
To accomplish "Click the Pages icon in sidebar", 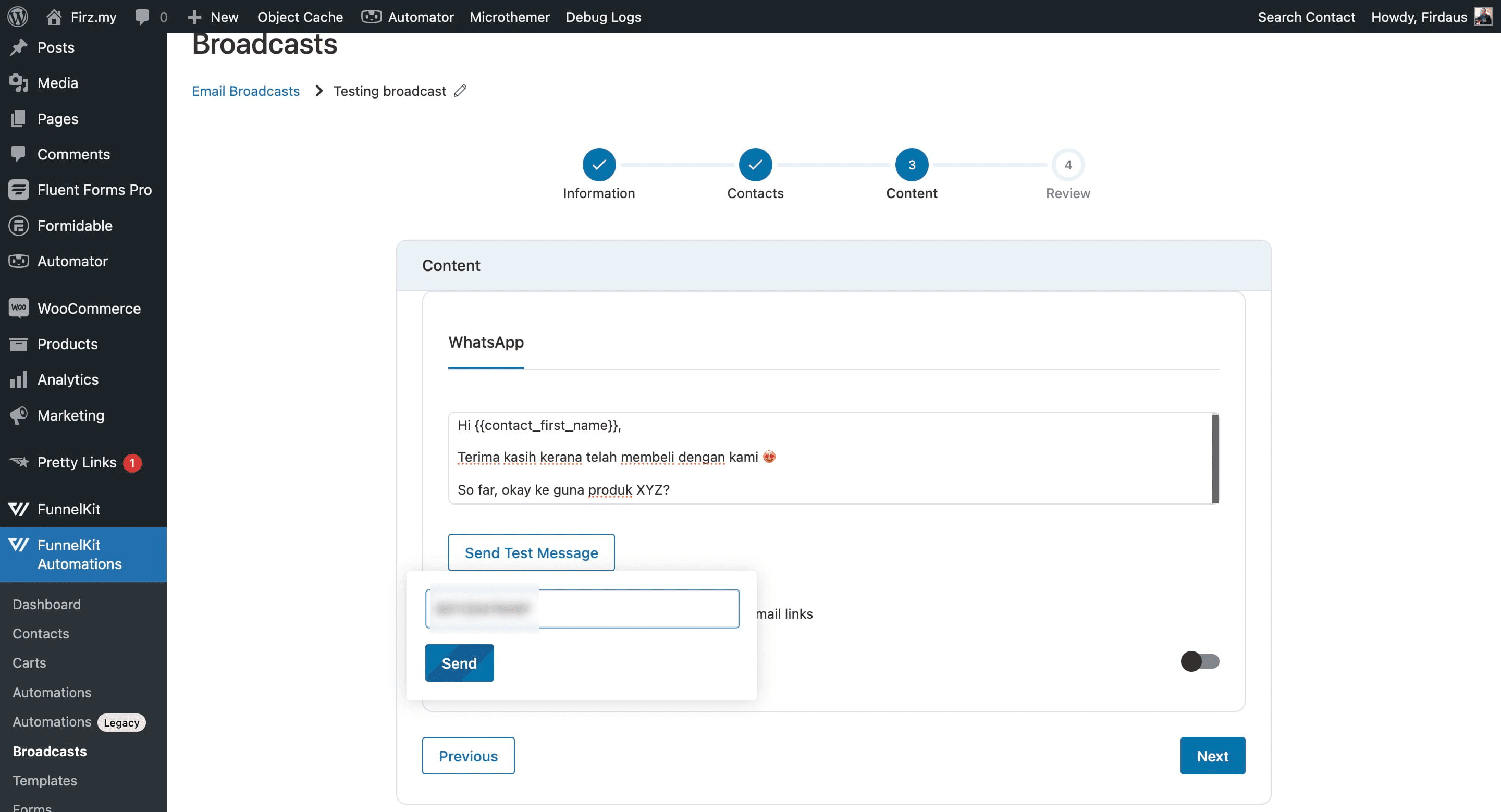I will [19, 118].
